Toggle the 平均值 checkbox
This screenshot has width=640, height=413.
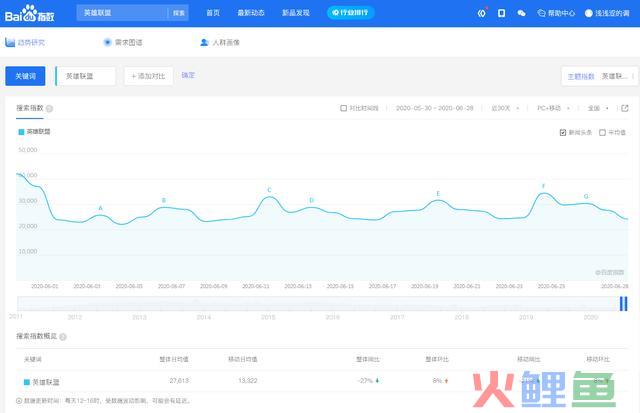point(602,133)
